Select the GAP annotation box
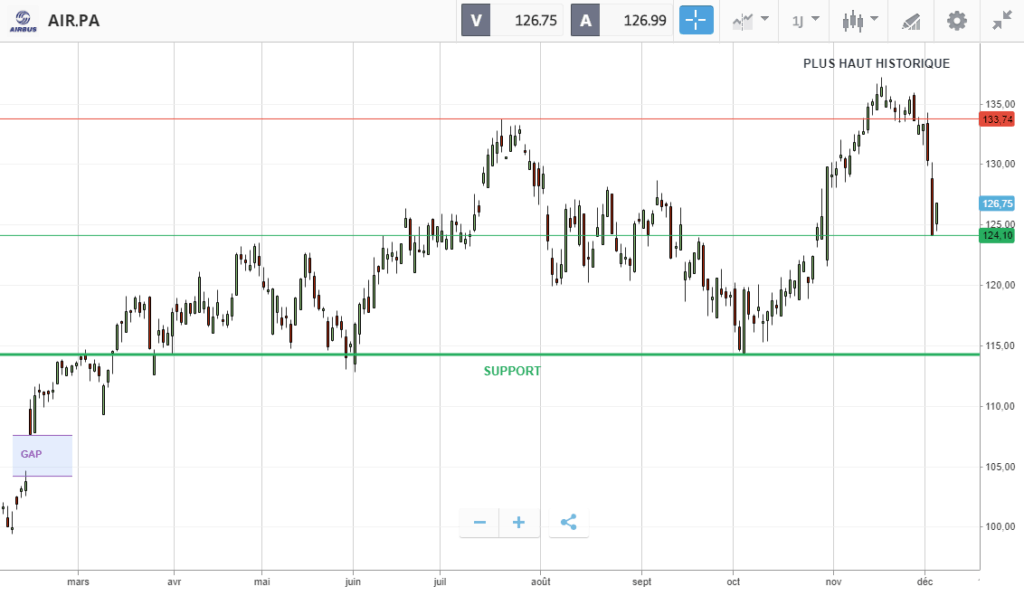The height and width of the screenshot is (596, 1024). point(42,455)
